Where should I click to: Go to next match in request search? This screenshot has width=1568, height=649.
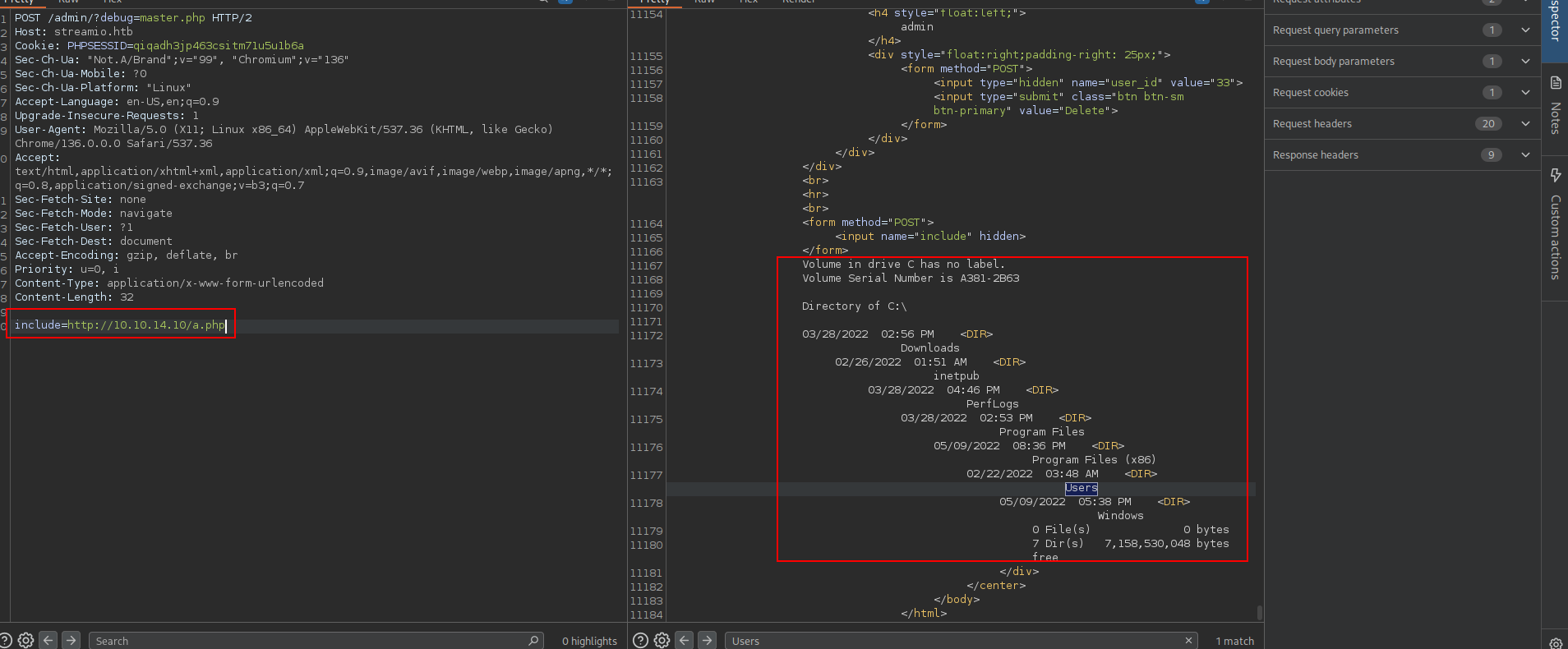tap(71, 640)
